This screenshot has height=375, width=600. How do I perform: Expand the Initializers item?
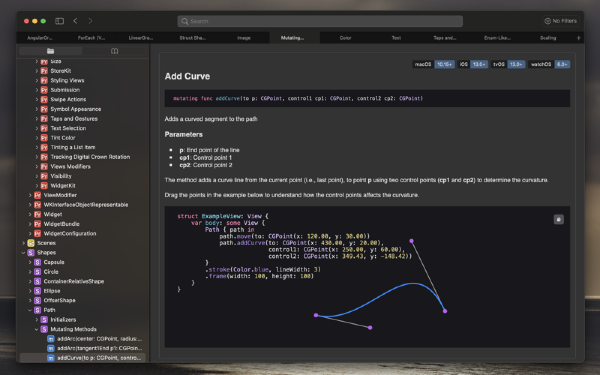coord(37,320)
